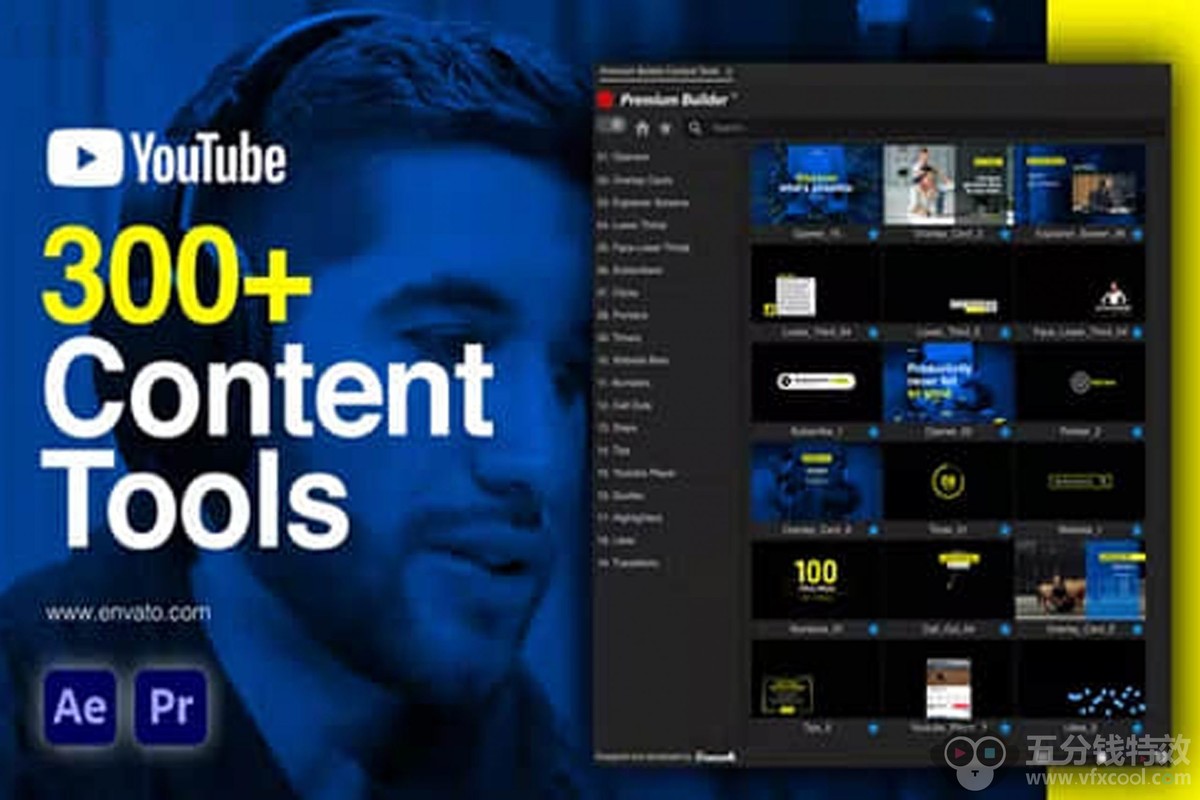This screenshot has height=800, width=1200.
Task: Click the blue dot beside Call_Out_04
Action: pos(1005,629)
